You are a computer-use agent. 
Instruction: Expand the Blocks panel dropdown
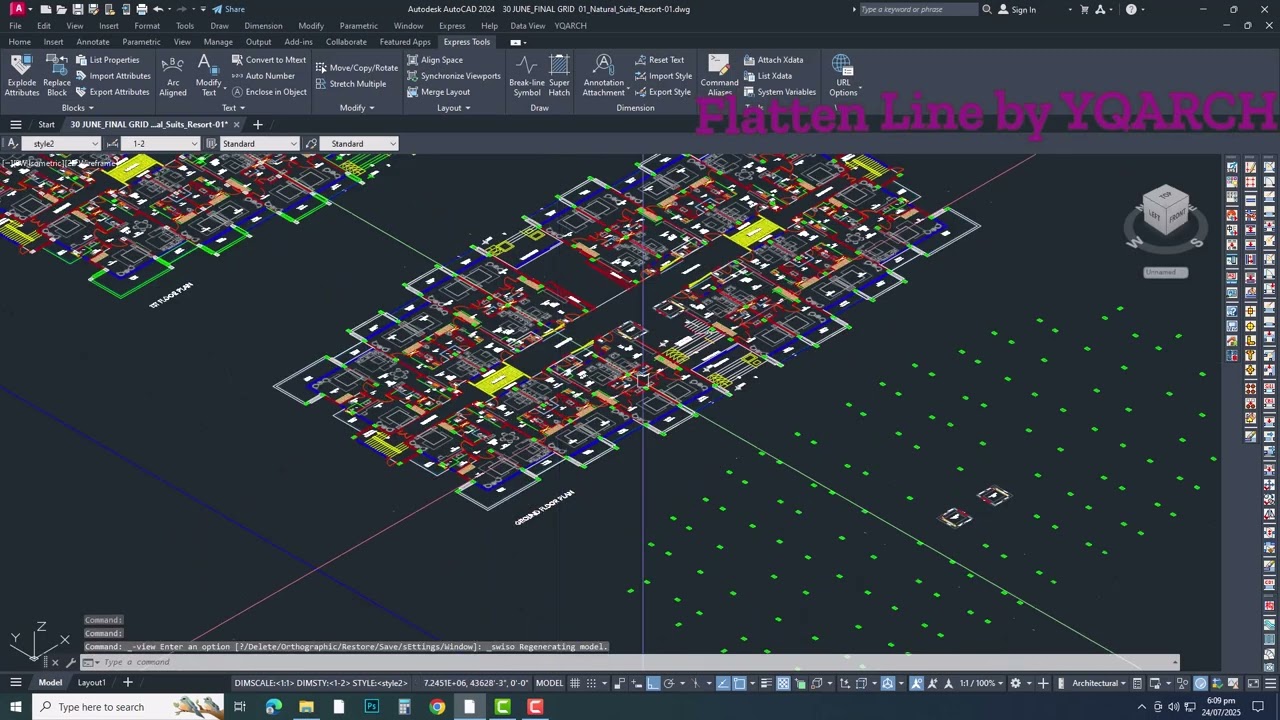coord(77,108)
